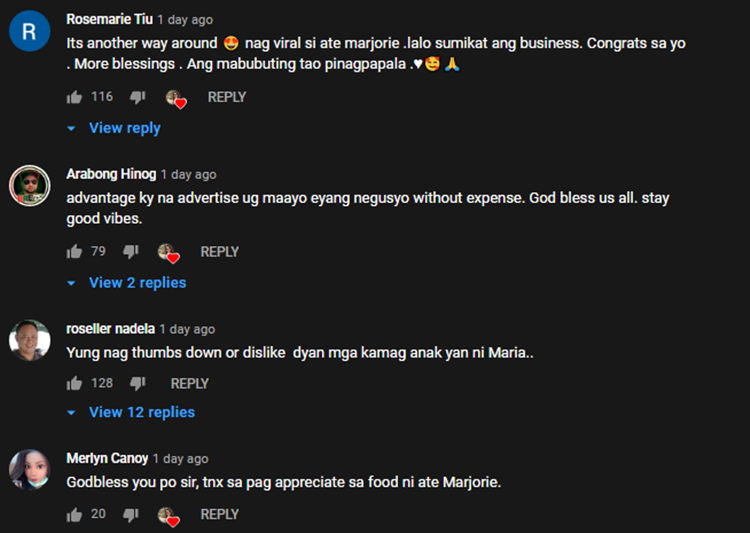The width and height of the screenshot is (750, 533).
Task: Reply to roseller nadela's comment
Action: coord(190,384)
